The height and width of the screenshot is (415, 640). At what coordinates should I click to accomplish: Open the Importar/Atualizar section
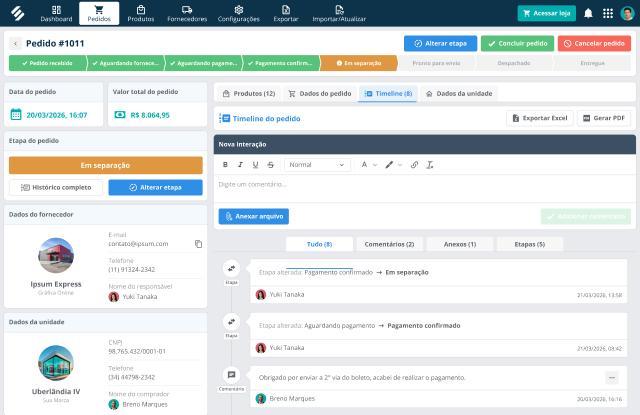click(x=339, y=13)
